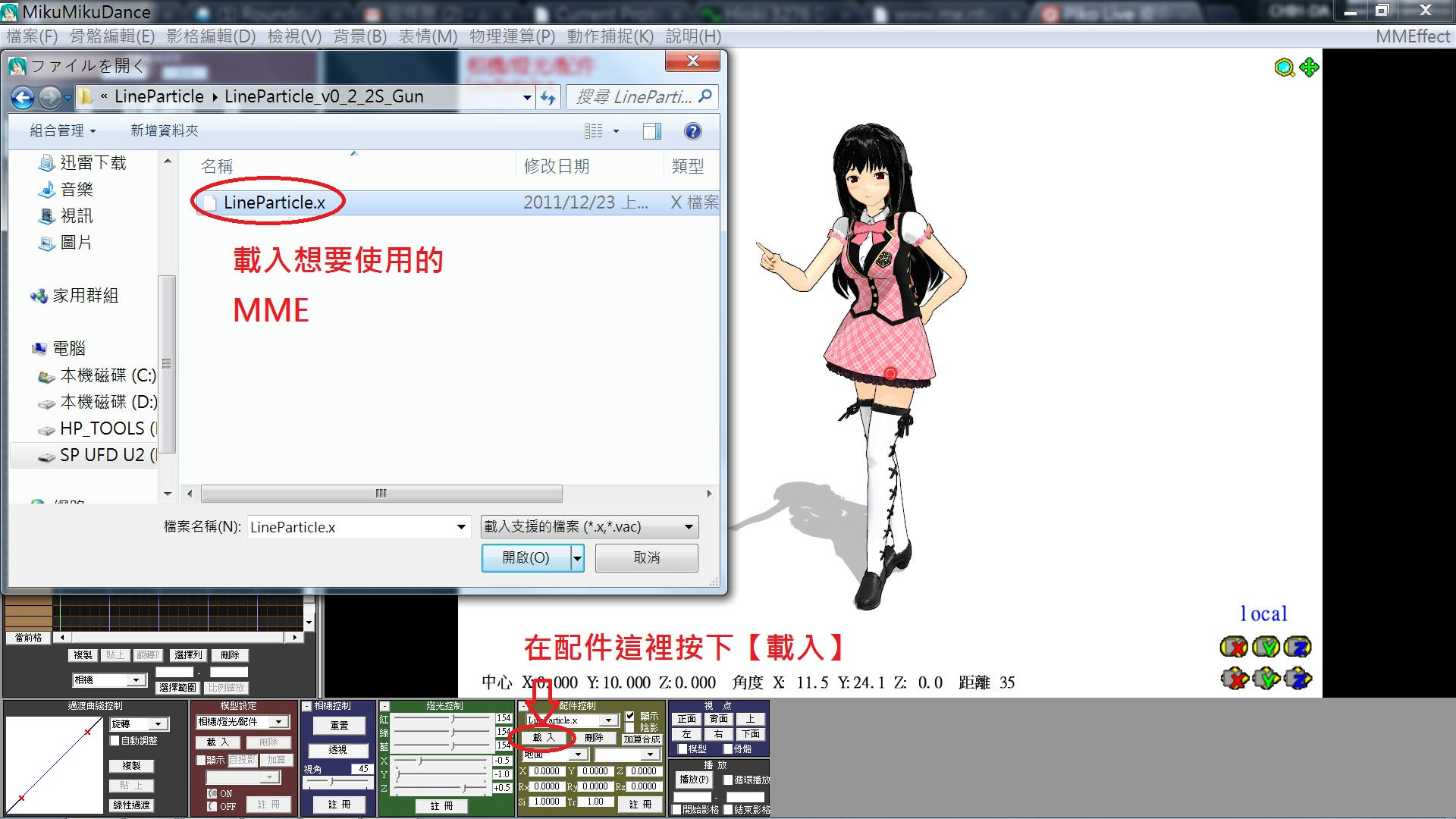
Task: Click the view layout icon in dialog toolbar
Action: (x=594, y=131)
